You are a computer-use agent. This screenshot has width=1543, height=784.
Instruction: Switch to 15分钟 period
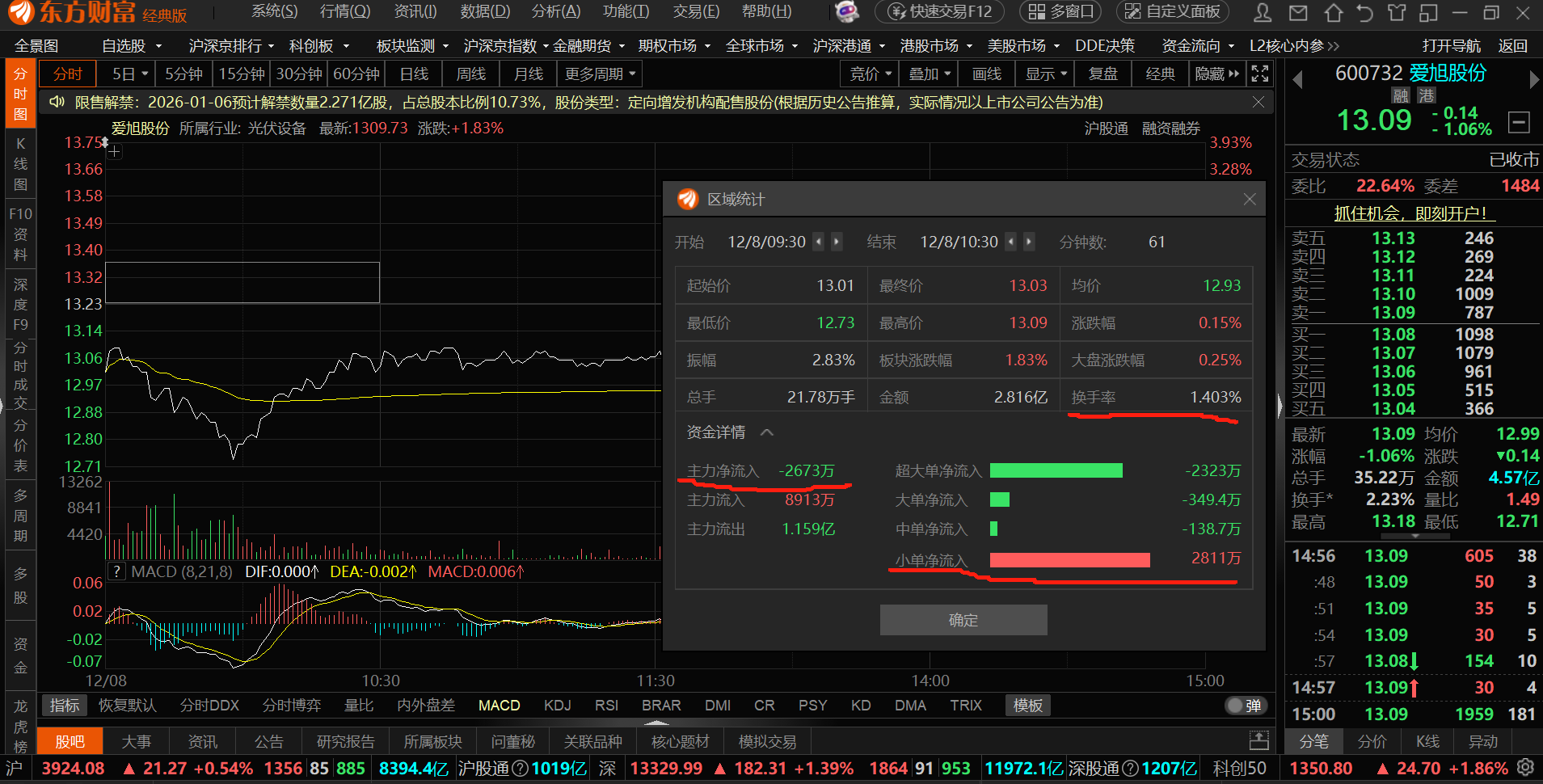(x=242, y=74)
